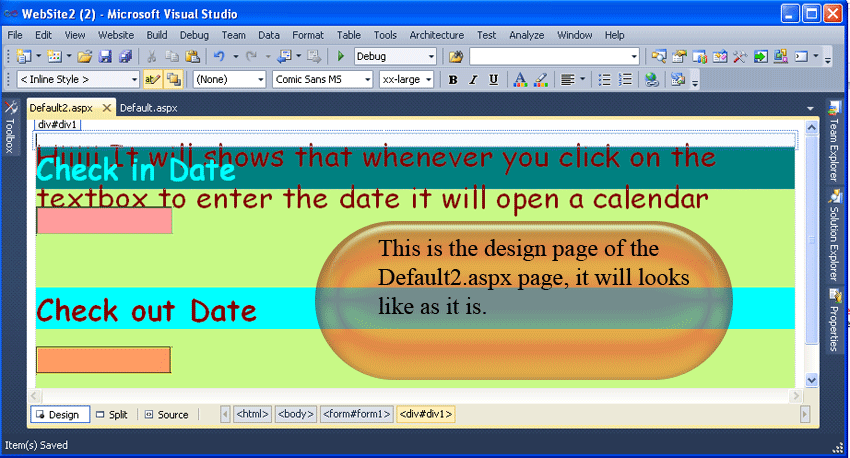Toggle Italic formatting
The width and height of the screenshot is (850, 458).
coord(473,80)
